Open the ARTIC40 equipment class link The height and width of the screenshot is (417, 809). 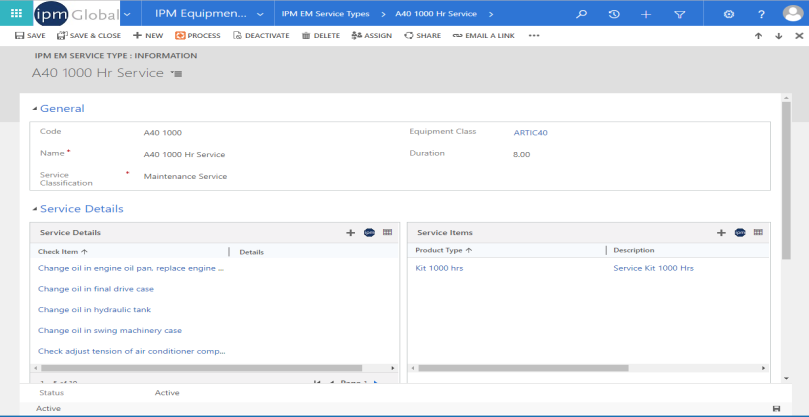point(530,133)
